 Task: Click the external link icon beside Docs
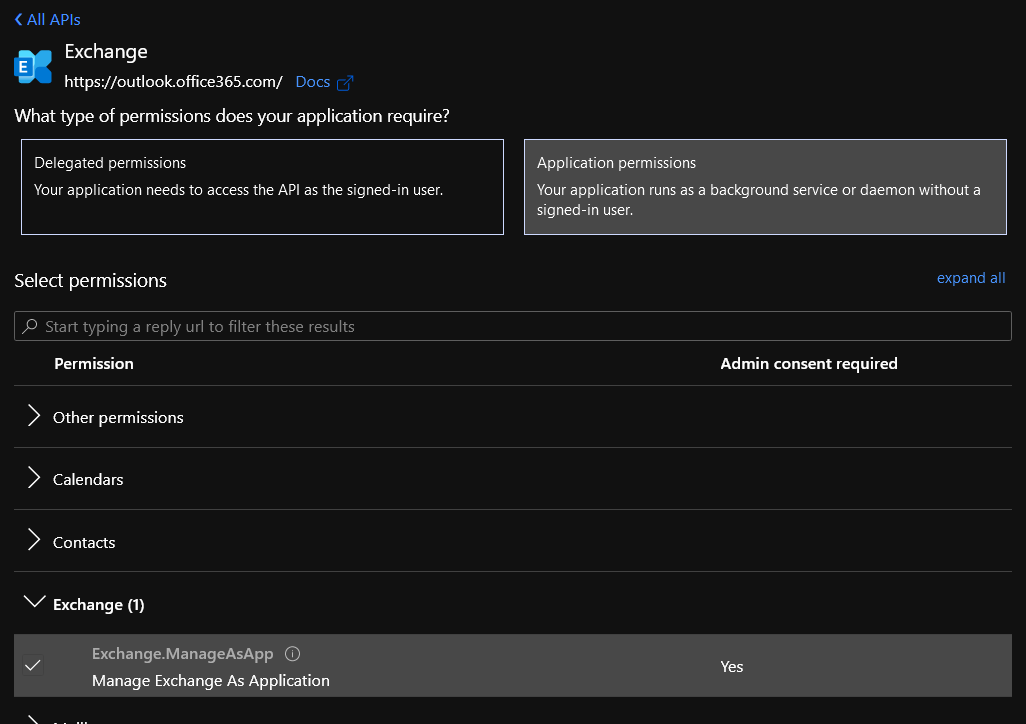[x=345, y=83]
